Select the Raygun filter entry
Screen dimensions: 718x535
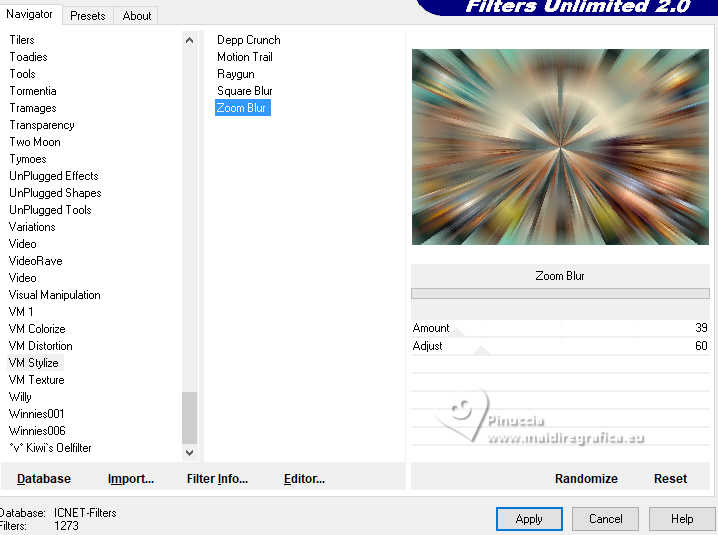[236, 74]
